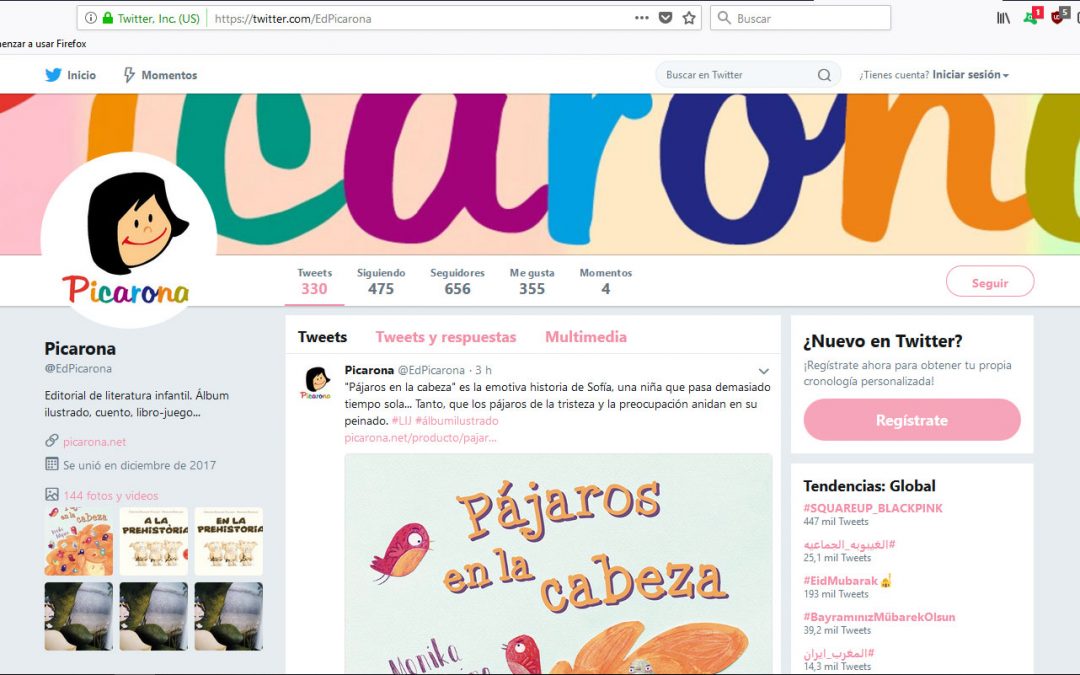This screenshot has height=675, width=1080.
Task: Switch to Tweets y respuestas tab
Action: [x=446, y=337]
